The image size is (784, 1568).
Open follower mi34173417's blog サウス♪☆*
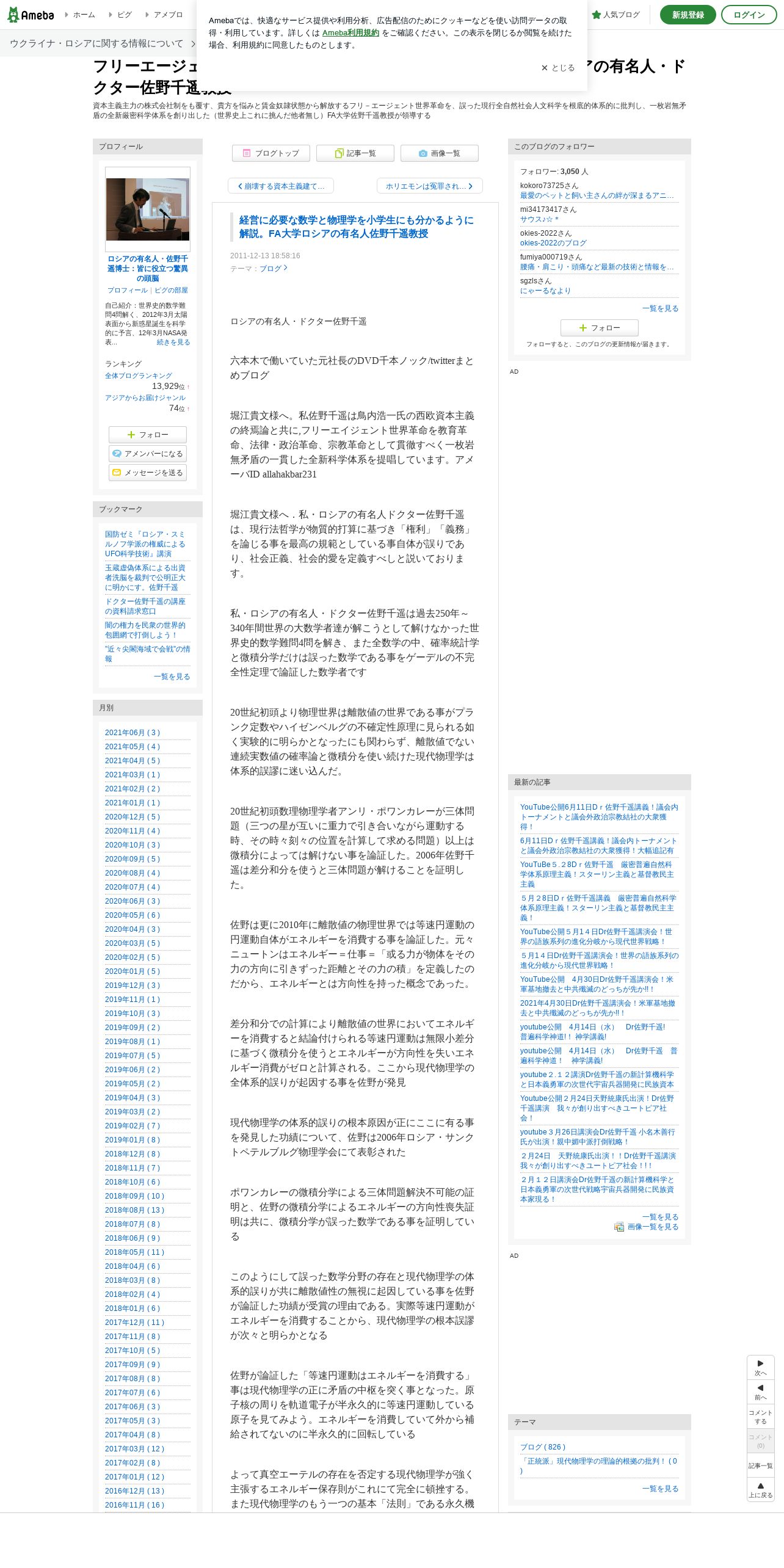pos(540,220)
